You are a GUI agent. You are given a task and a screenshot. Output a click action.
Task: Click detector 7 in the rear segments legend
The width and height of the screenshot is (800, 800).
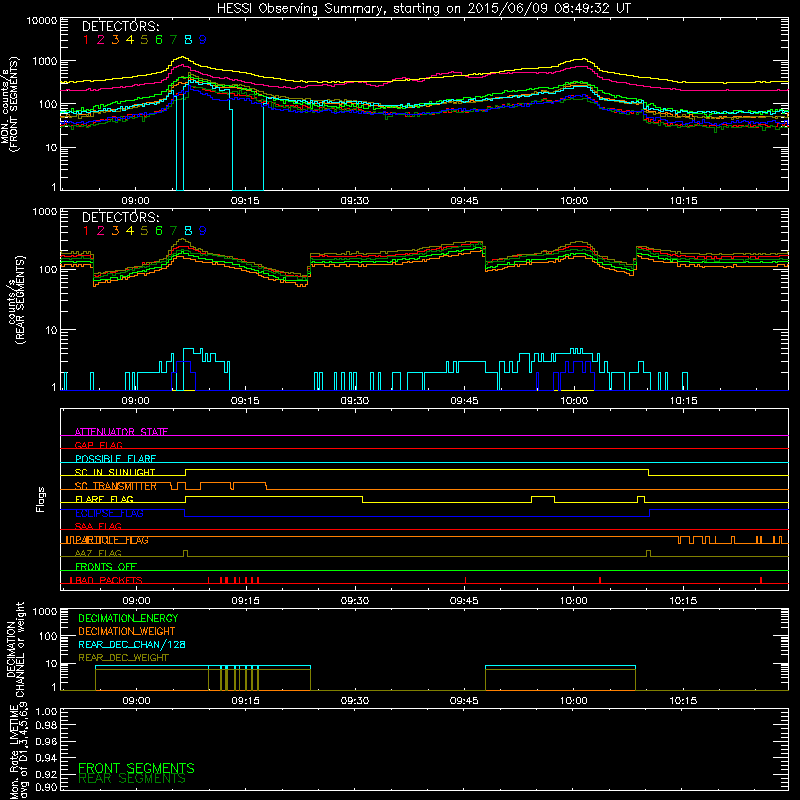pos(173,231)
